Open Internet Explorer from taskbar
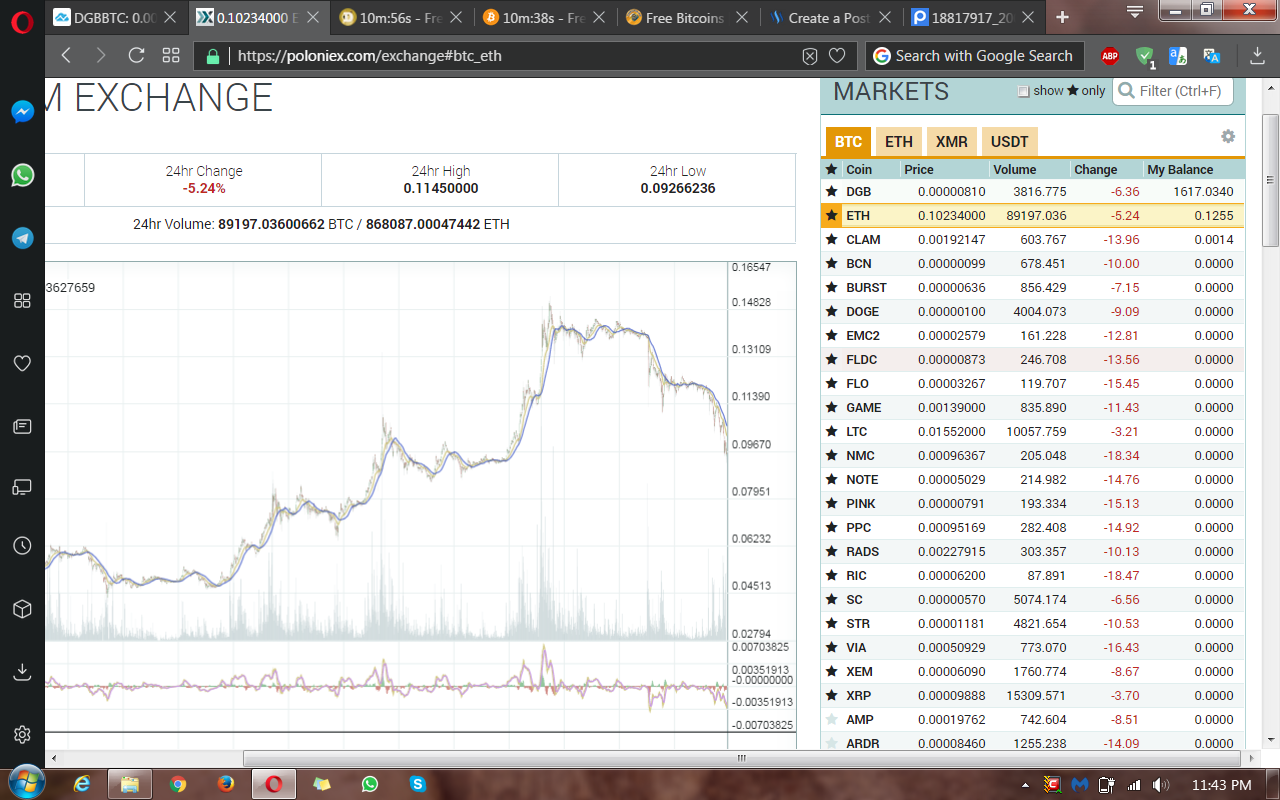 [82, 784]
